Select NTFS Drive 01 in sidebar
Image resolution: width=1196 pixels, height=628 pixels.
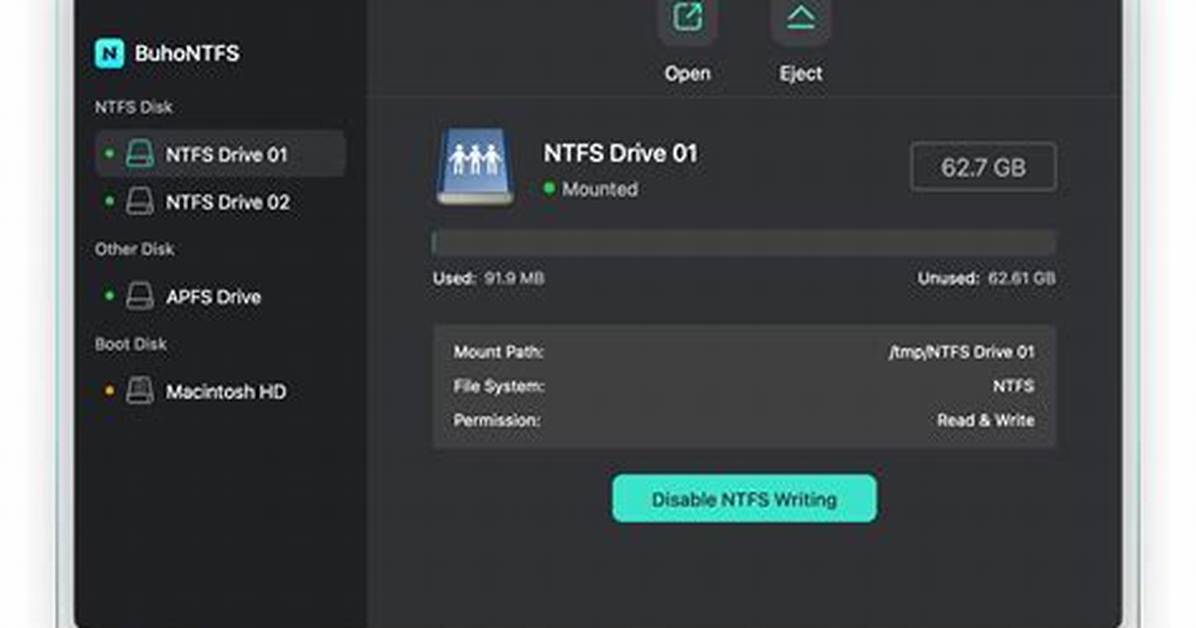[220, 154]
